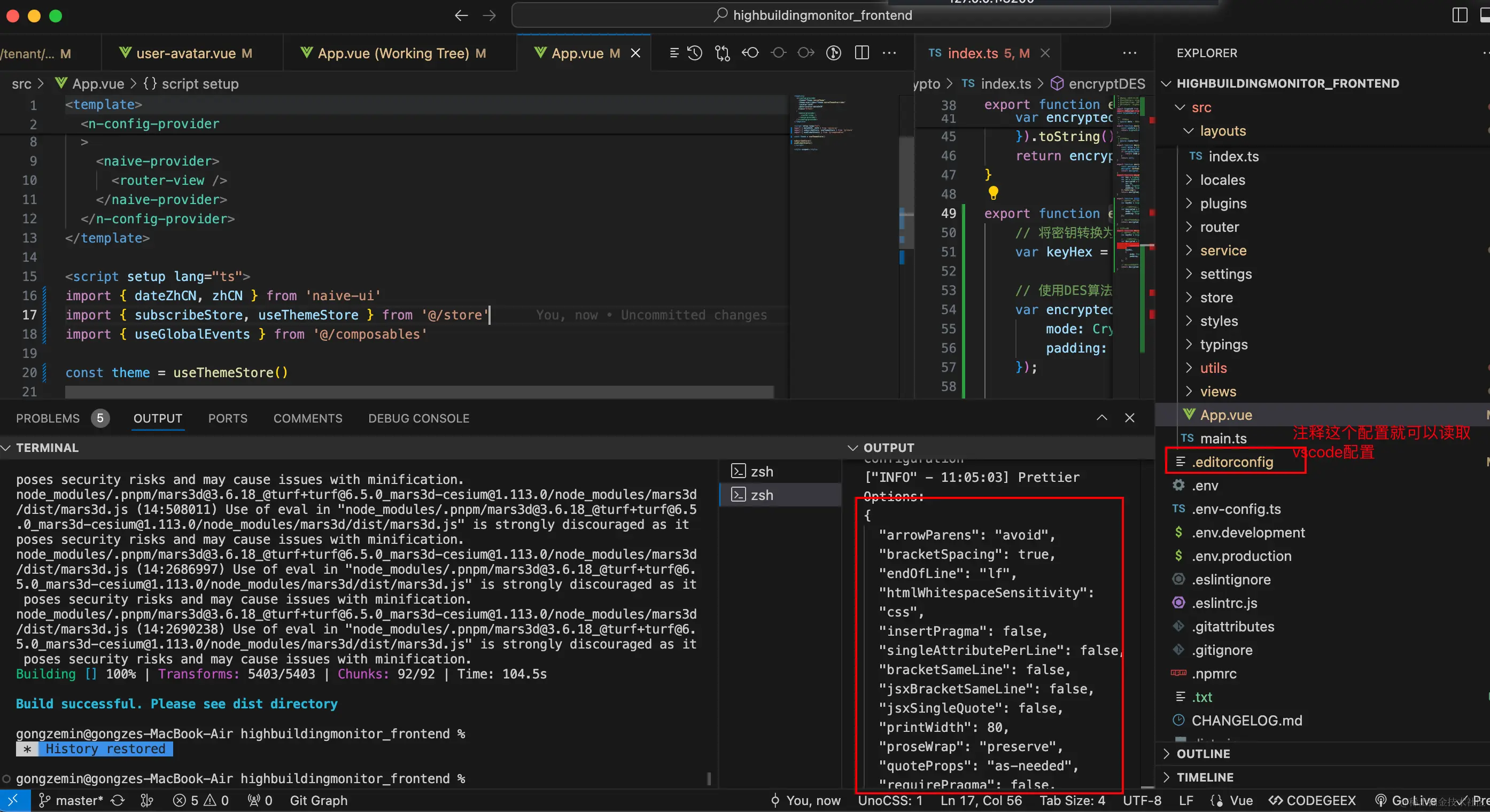1490x812 pixels.
Task: Click the Git Graph status bar button
Action: (x=318, y=800)
